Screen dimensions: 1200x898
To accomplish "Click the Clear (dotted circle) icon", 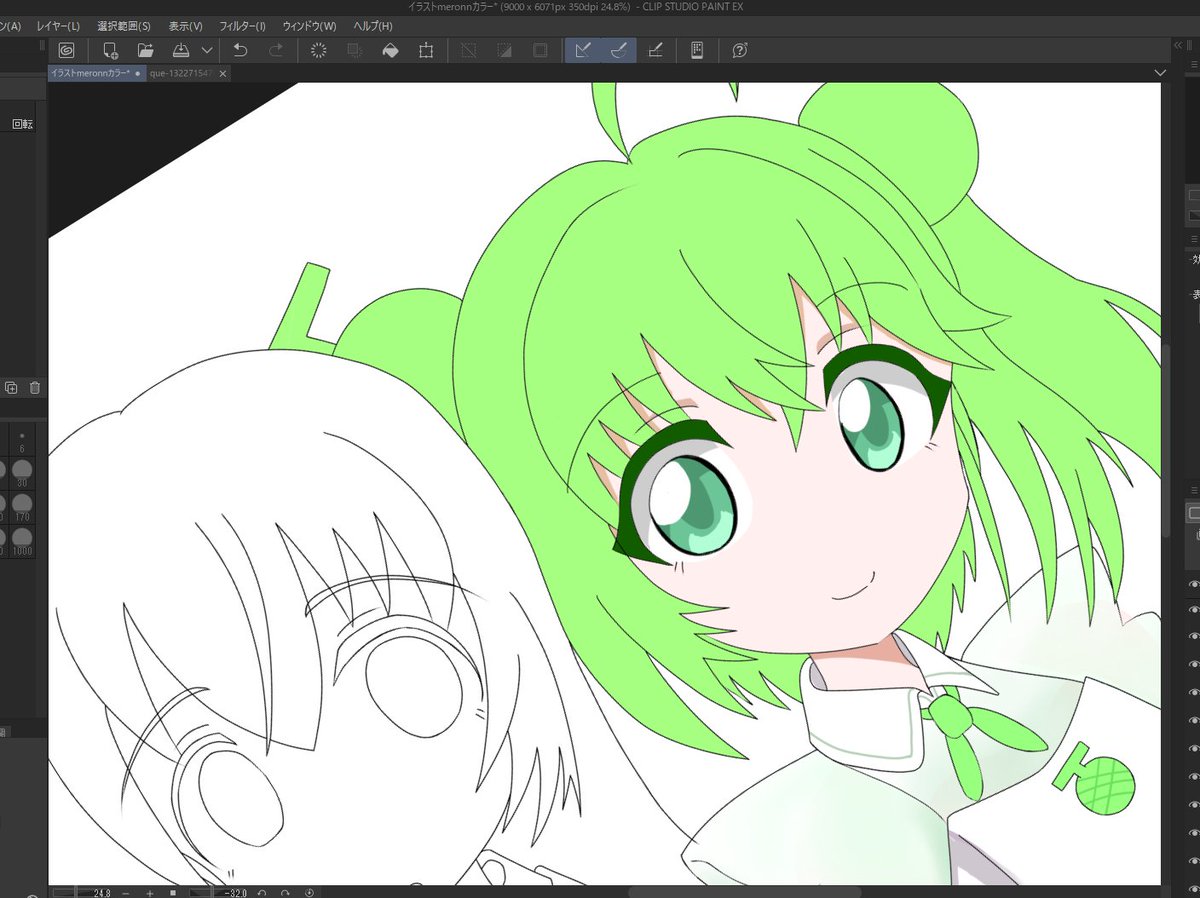I will 319,50.
